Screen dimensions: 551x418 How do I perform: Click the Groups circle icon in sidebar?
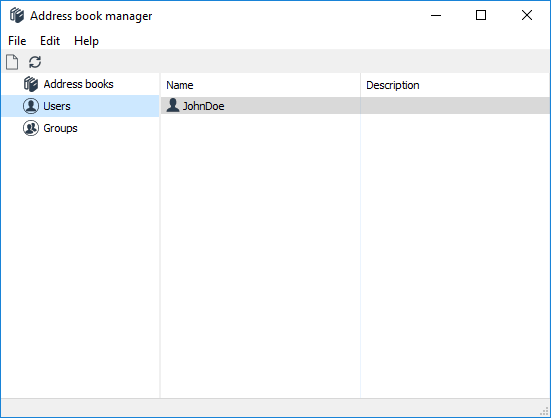(31, 128)
